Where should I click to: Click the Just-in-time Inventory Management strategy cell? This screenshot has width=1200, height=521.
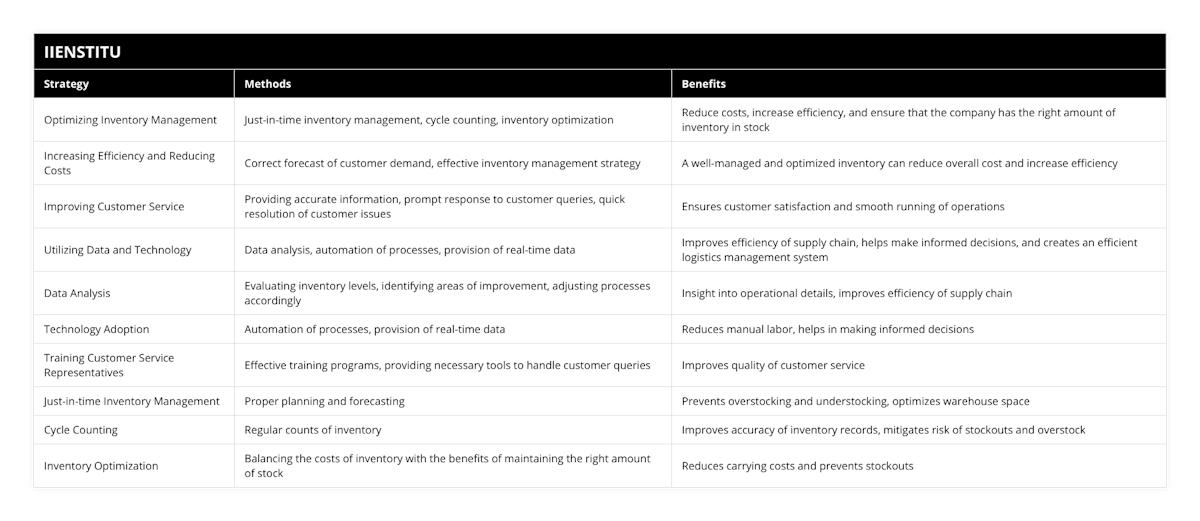pyautogui.click(x=134, y=401)
